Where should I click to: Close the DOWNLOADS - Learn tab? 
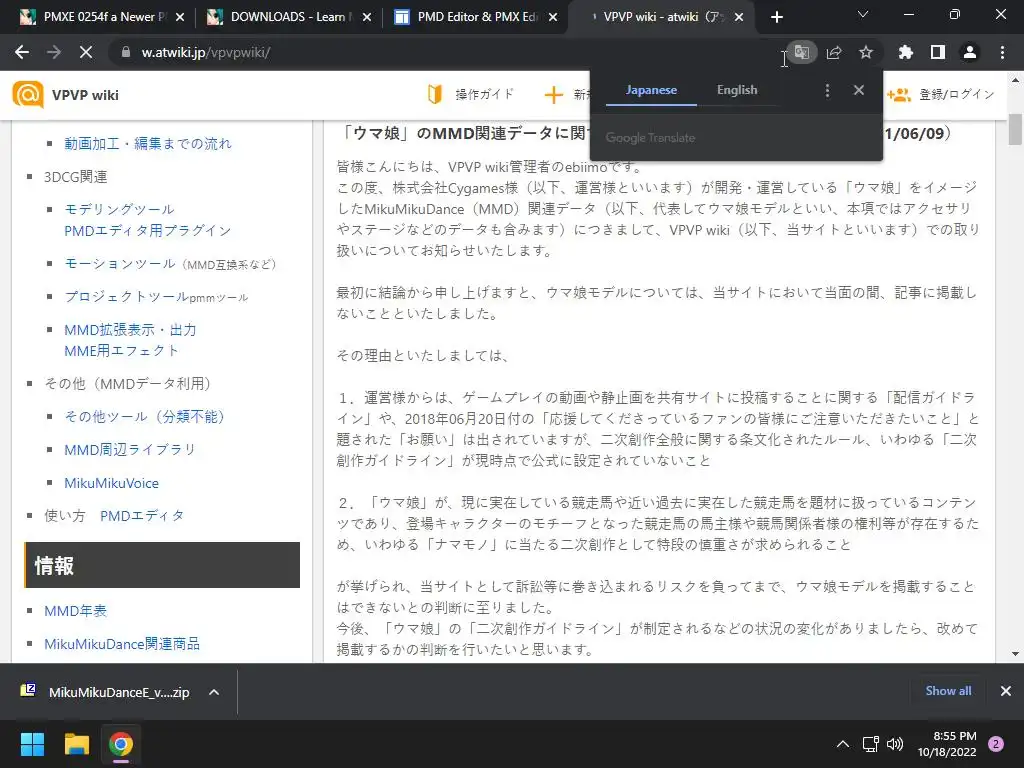[367, 17]
